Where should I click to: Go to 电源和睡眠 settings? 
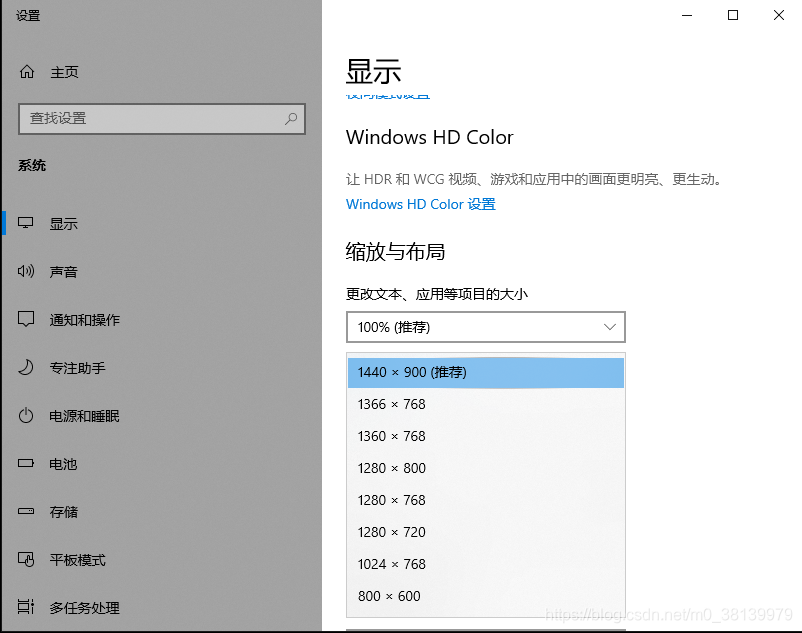click(x=84, y=416)
